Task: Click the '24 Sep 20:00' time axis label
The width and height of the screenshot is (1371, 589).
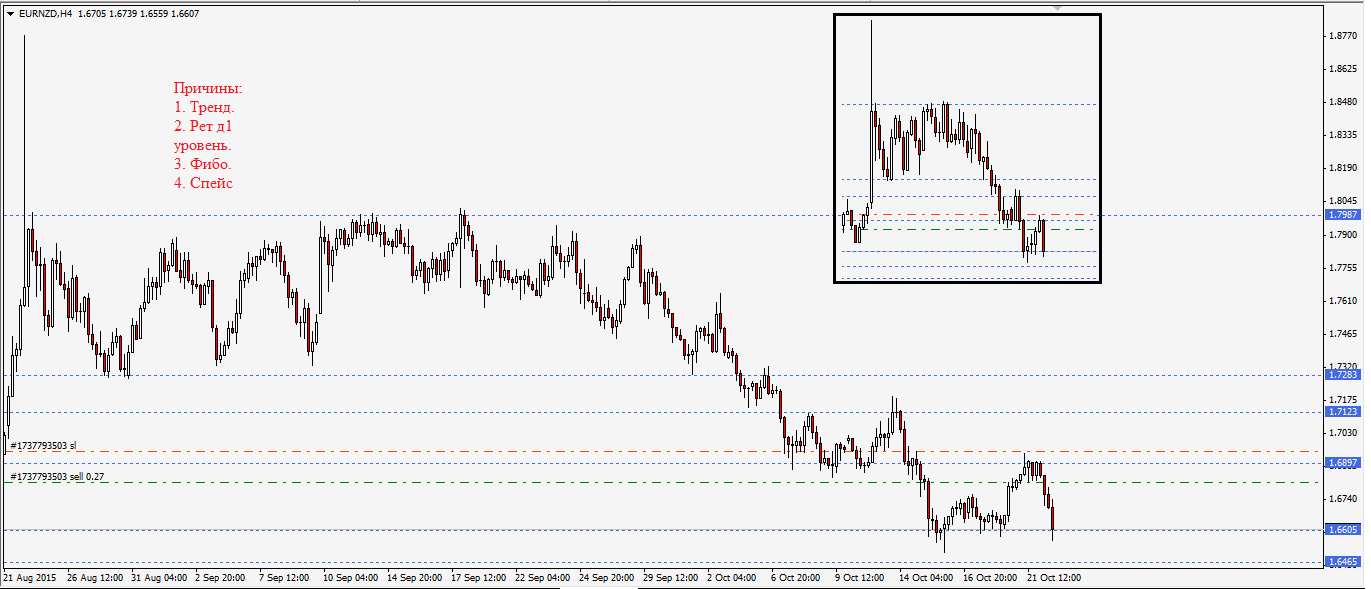Action: point(607,578)
